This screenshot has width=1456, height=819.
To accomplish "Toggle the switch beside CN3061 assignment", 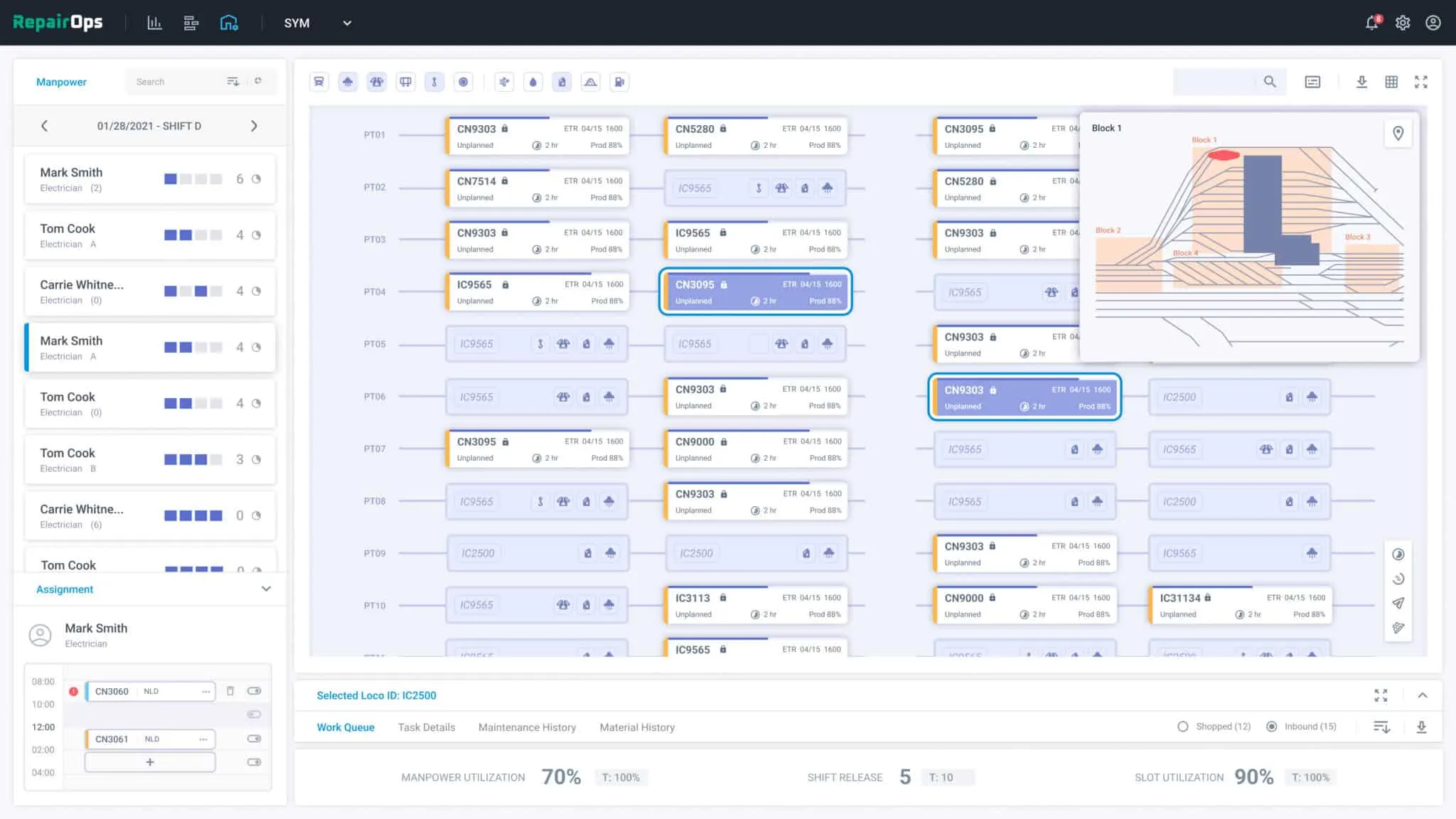I will (x=254, y=739).
